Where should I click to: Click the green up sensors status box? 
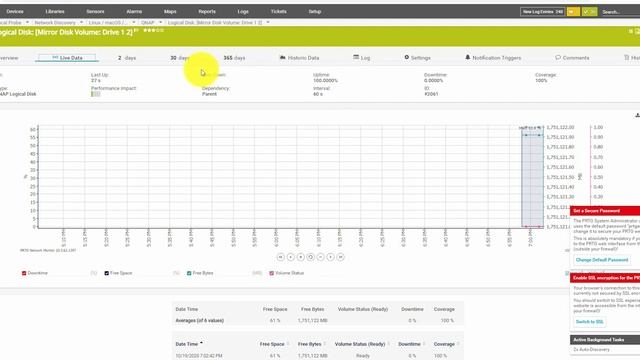(589, 12)
